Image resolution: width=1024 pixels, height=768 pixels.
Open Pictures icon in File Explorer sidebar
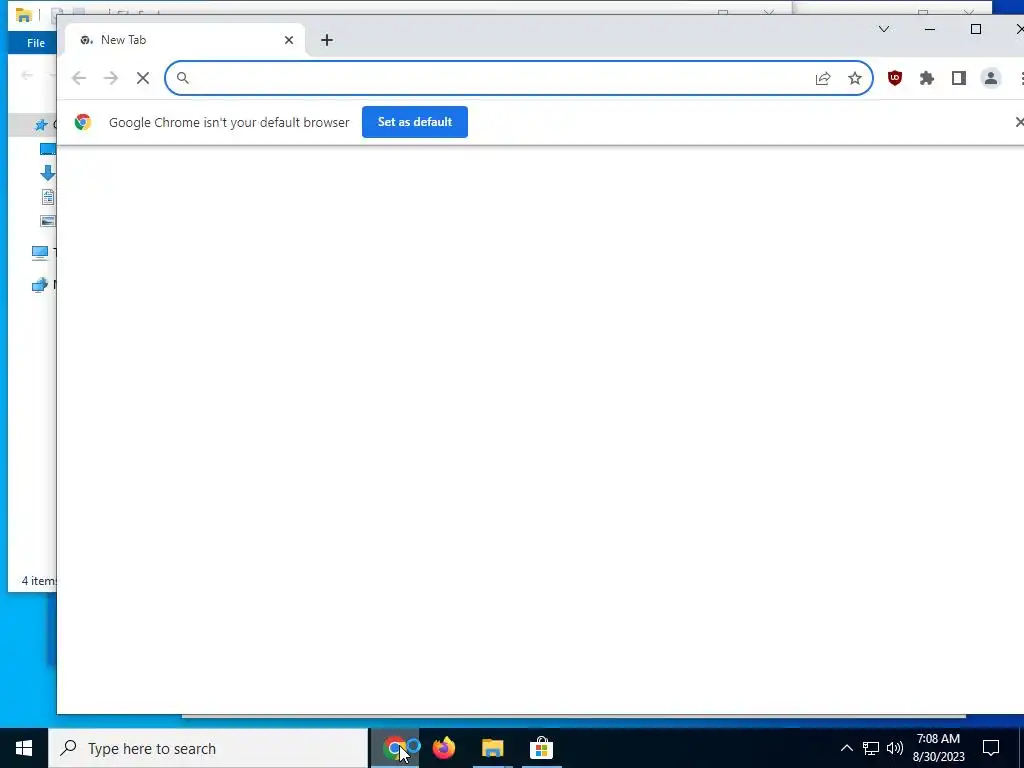pyautogui.click(x=48, y=221)
